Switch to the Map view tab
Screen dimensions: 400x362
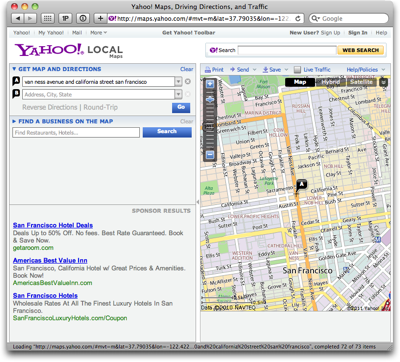300,82
